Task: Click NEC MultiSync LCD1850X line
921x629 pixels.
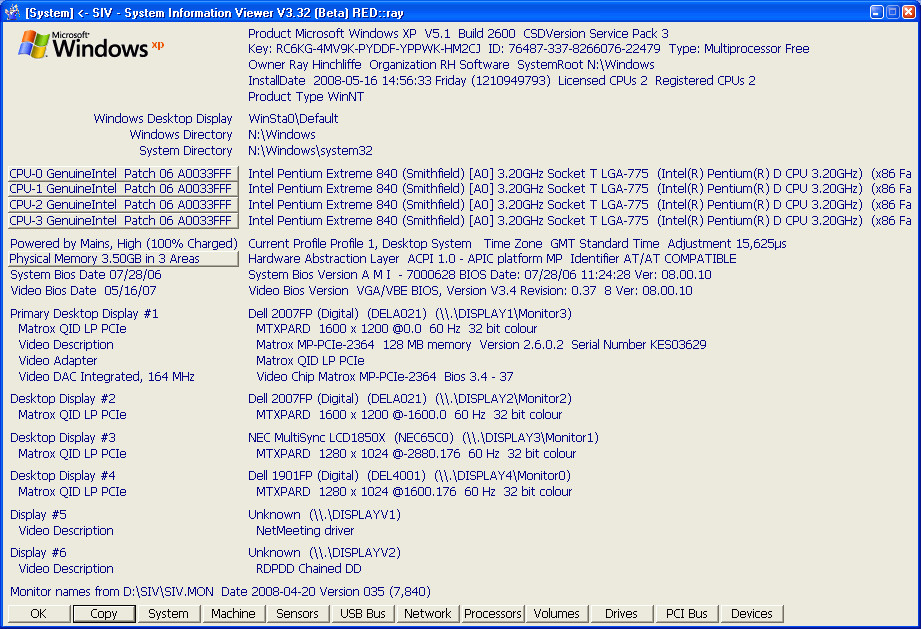Action: point(423,438)
